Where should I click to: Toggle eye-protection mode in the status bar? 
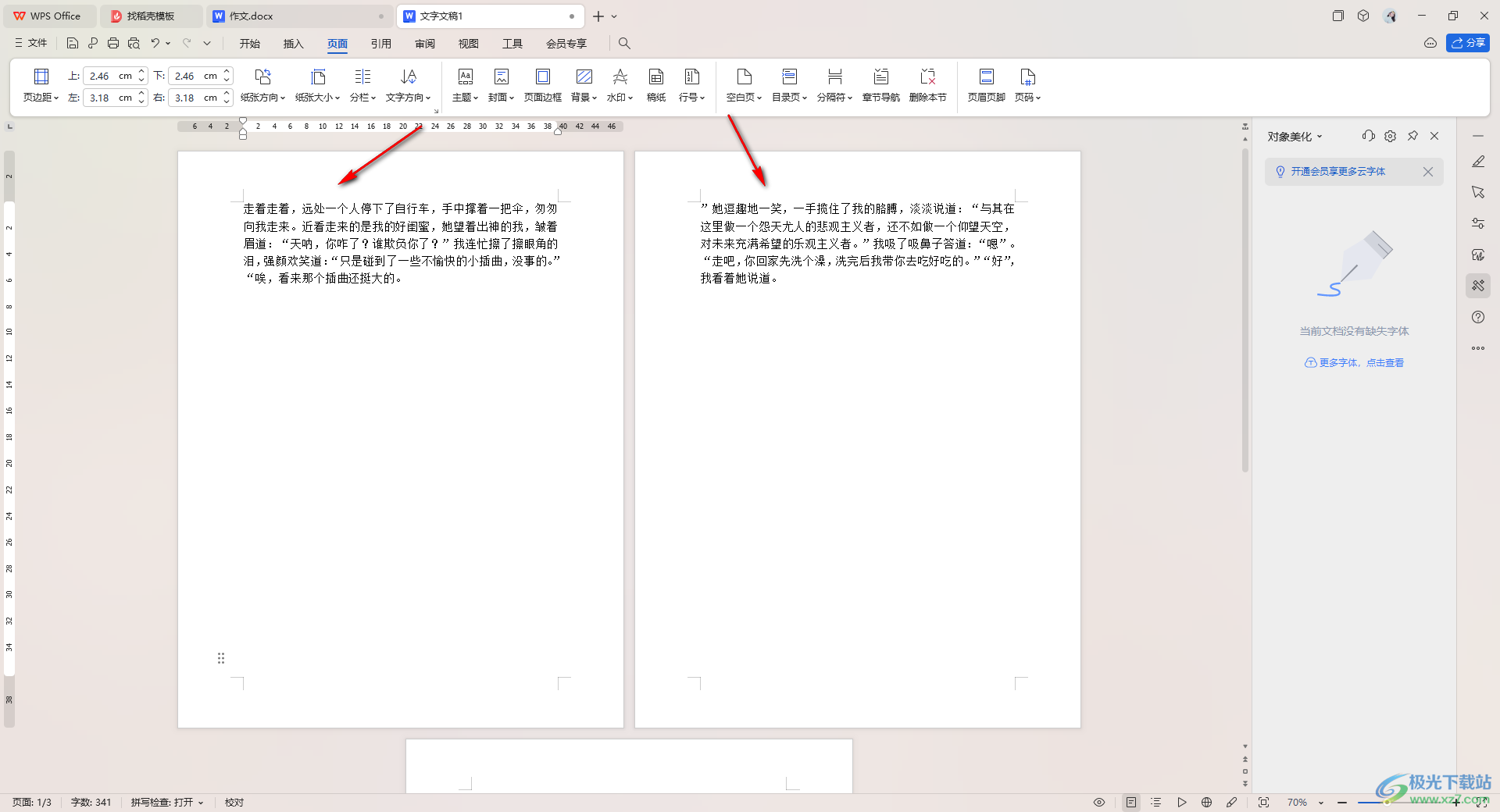(1099, 802)
